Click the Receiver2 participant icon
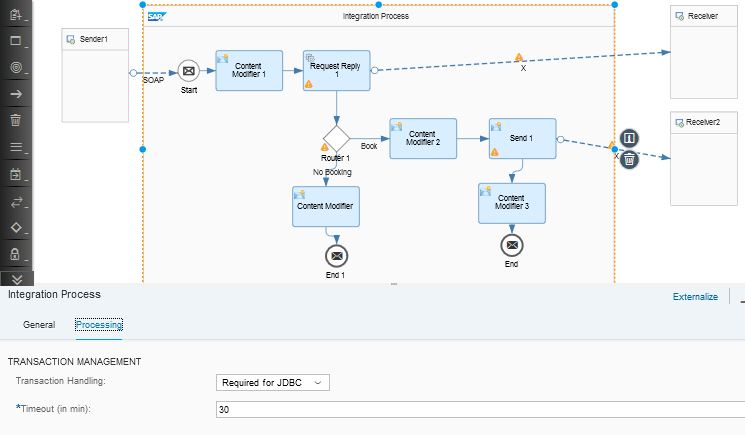The height and width of the screenshot is (435, 745). 679,123
